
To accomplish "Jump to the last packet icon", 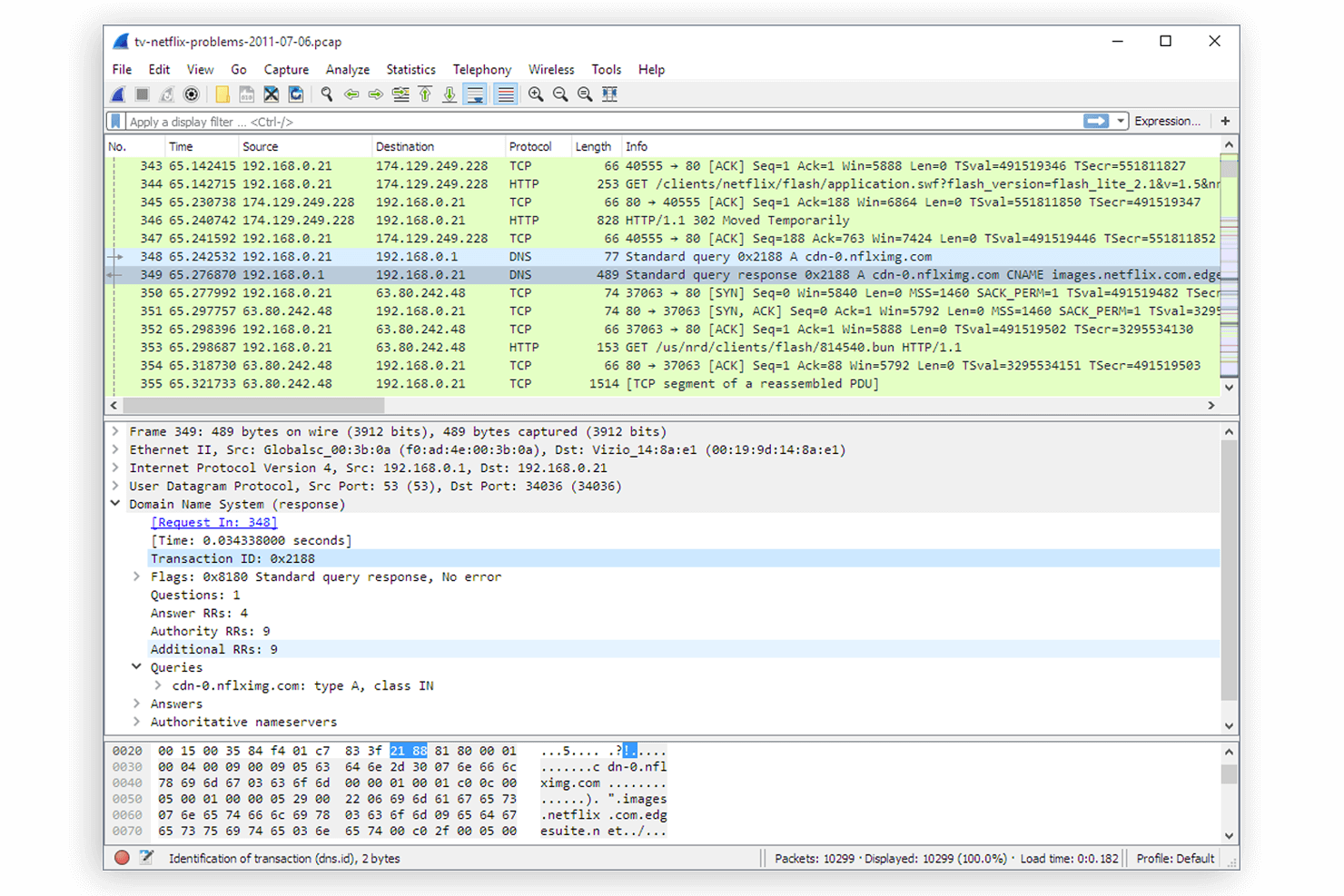I will pyautogui.click(x=450, y=94).
